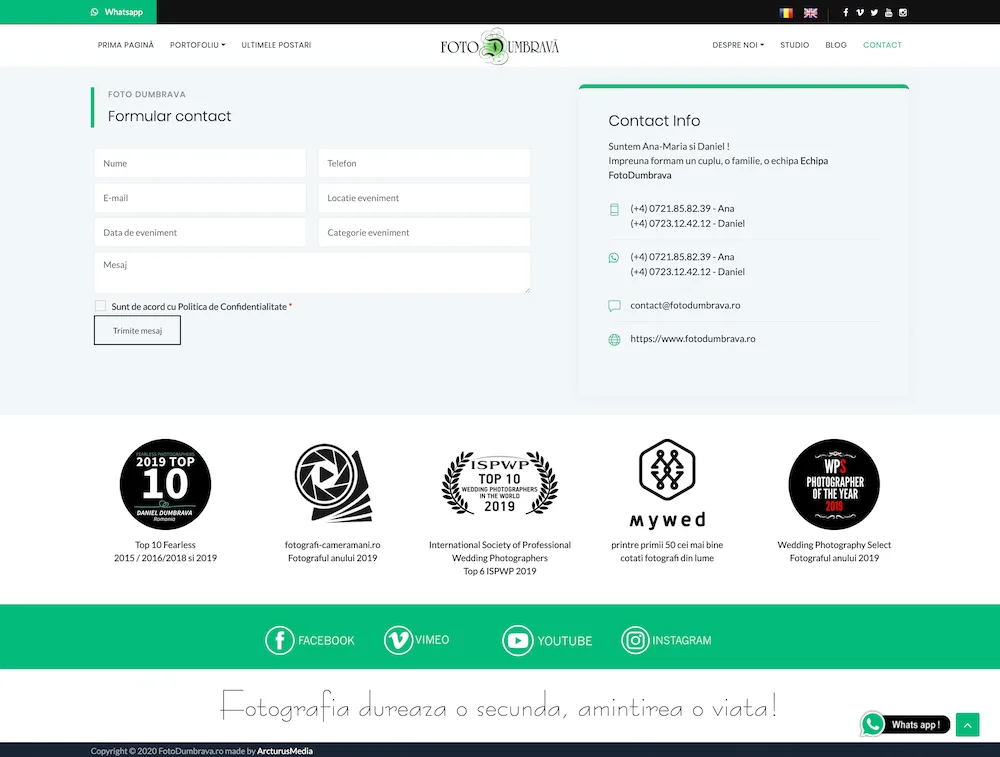Image resolution: width=1000 pixels, height=757 pixels.
Task: Open the Ultimele Postari page
Action: [x=276, y=45]
